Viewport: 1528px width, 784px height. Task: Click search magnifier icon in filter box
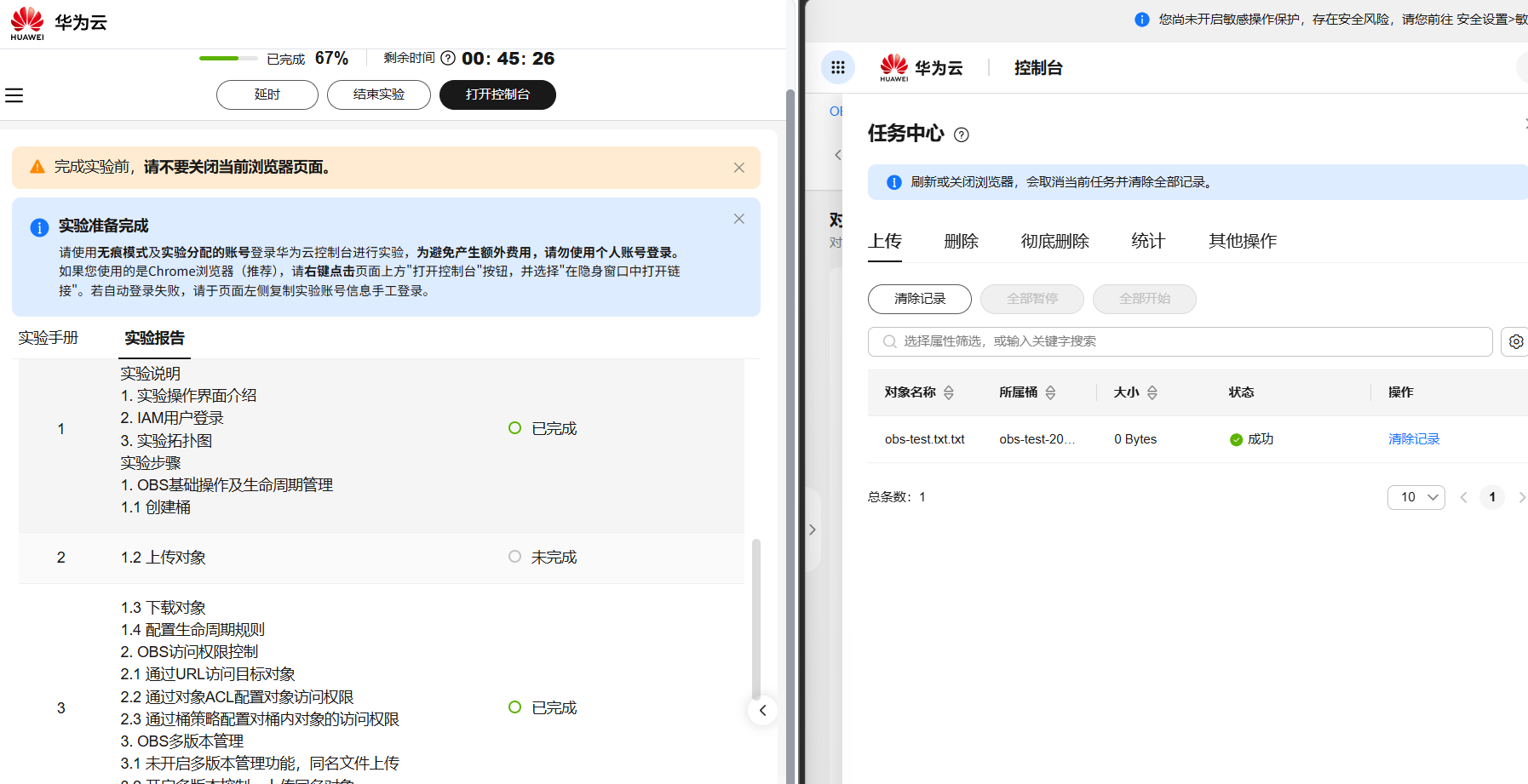coord(889,341)
